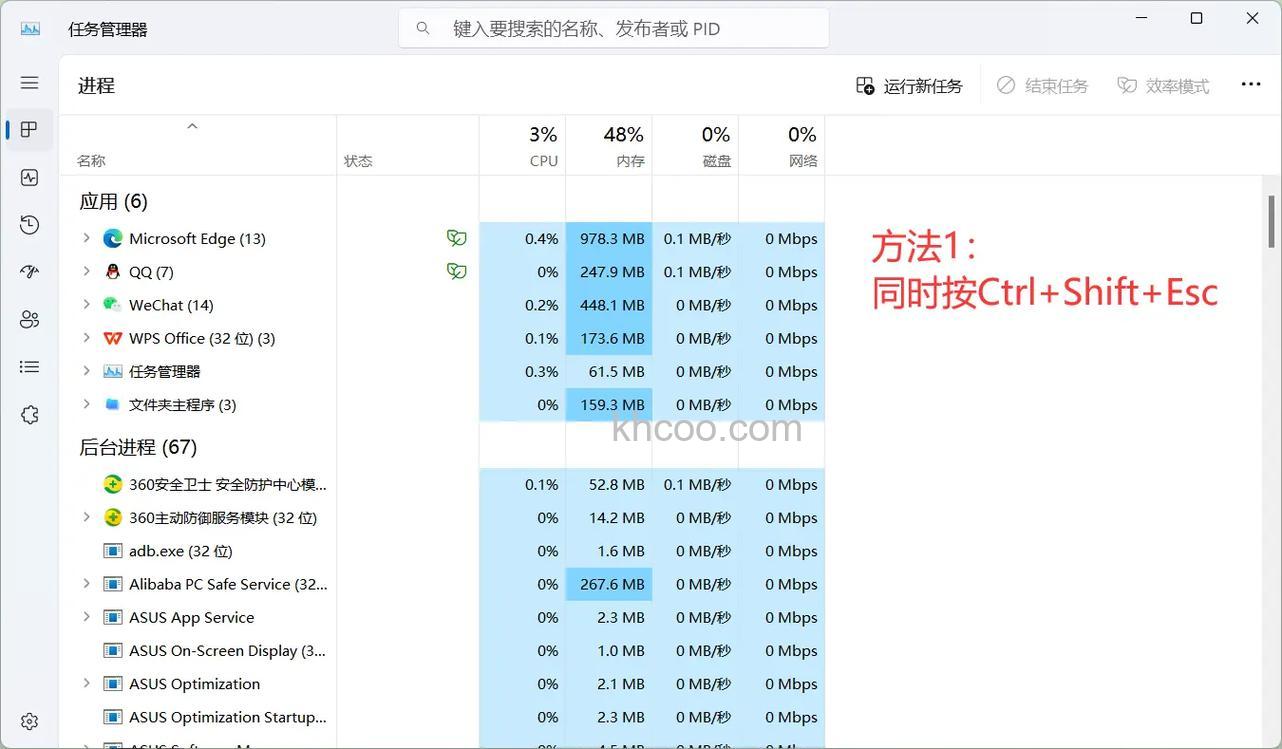
Task: Open the Users page in the sidebar
Action: (29, 318)
